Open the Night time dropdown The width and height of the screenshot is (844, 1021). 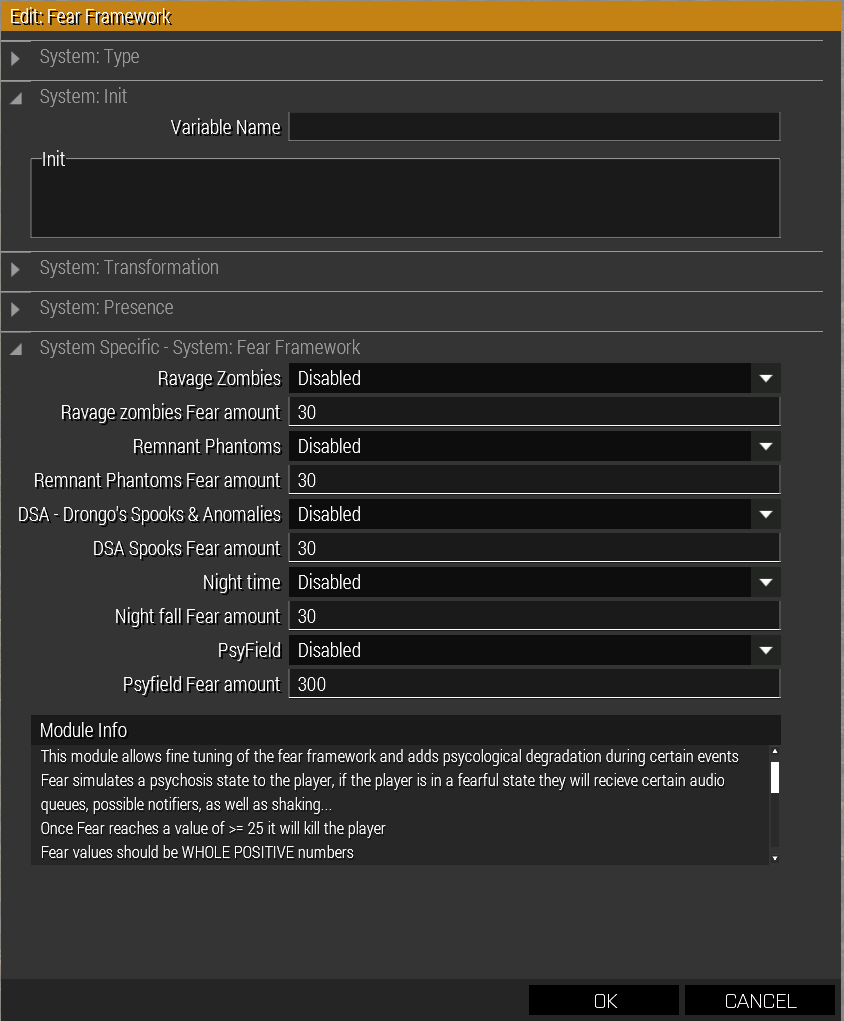(766, 582)
